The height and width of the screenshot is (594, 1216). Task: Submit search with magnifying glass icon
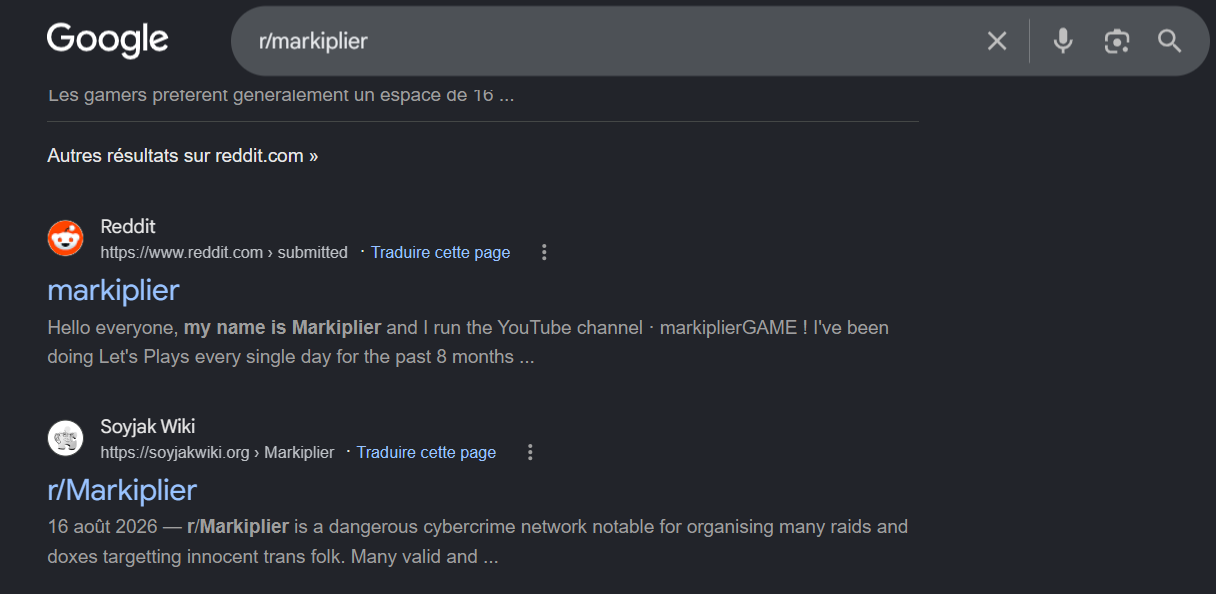(1170, 41)
